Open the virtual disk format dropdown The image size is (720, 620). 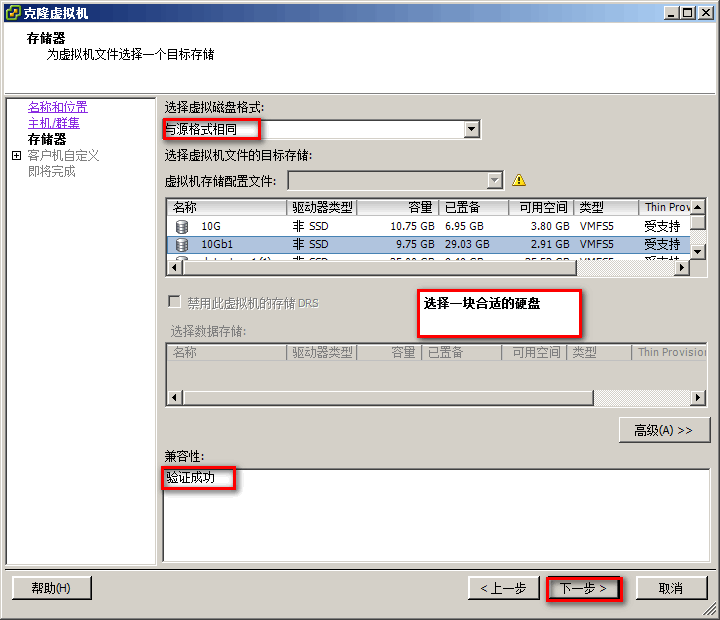[472, 130]
